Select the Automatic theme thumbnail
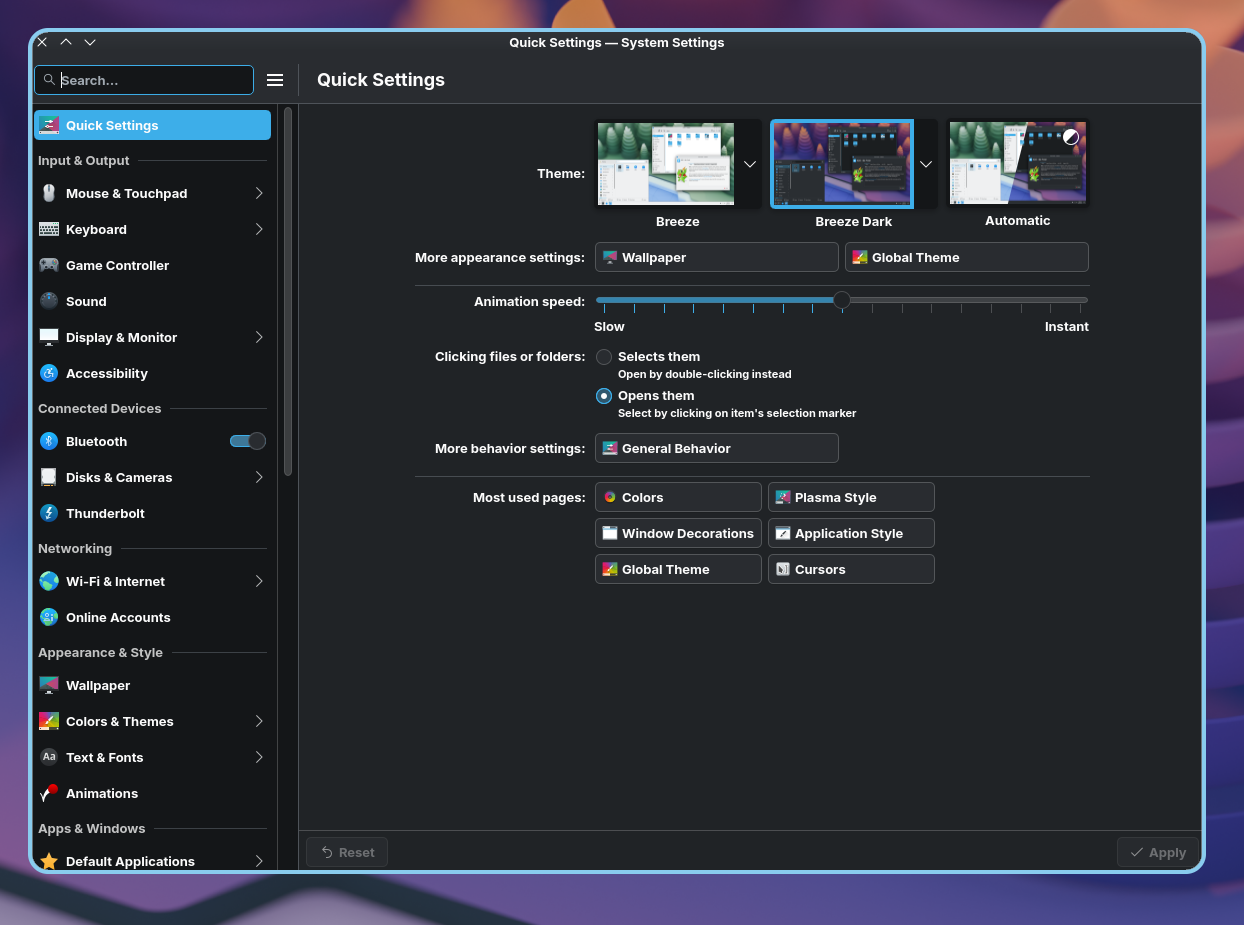Screen dimensions: 1244x925 click(1018, 164)
